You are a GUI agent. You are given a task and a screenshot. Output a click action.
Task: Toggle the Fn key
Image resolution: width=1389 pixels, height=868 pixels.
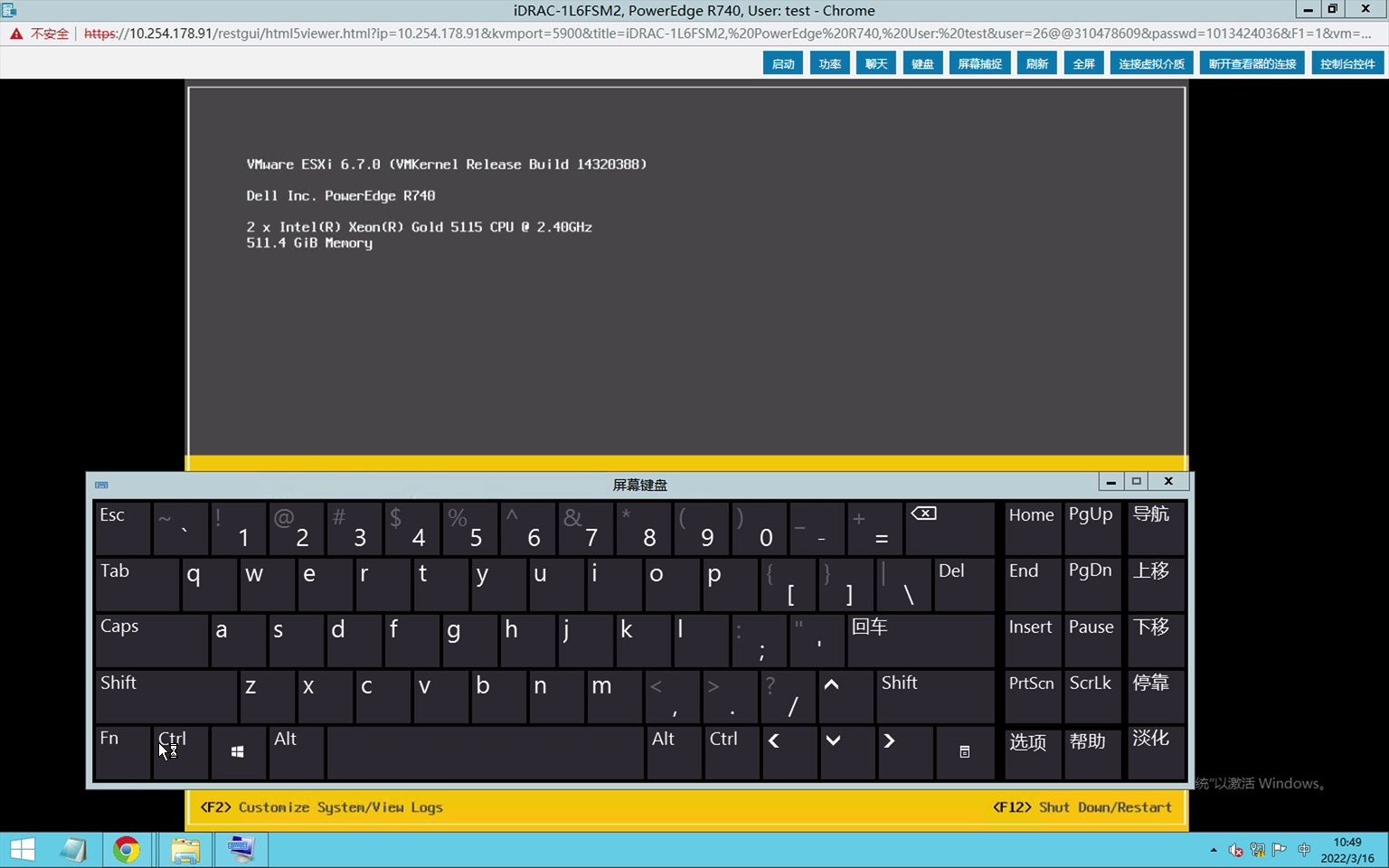click(x=122, y=752)
